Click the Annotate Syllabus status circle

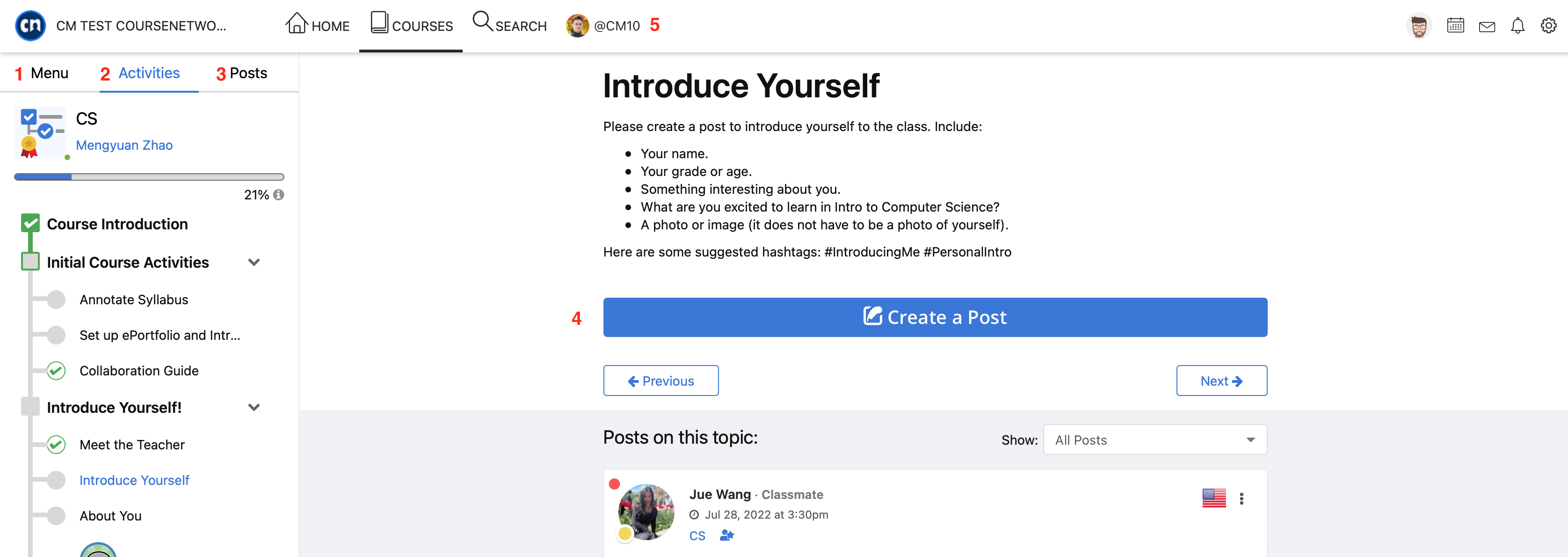[56, 300]
